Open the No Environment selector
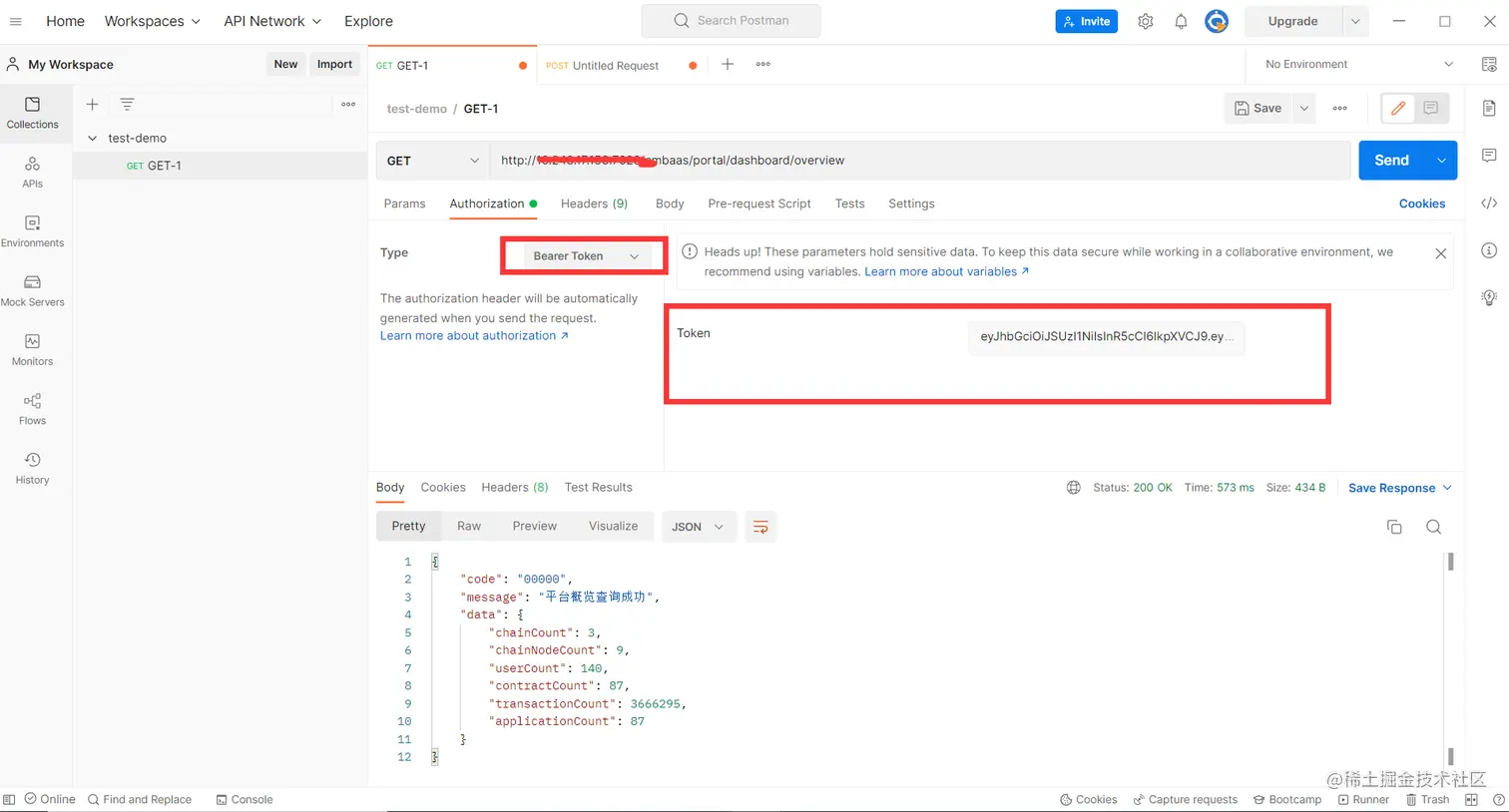 pyautogui.click(x=1359, y=64)
